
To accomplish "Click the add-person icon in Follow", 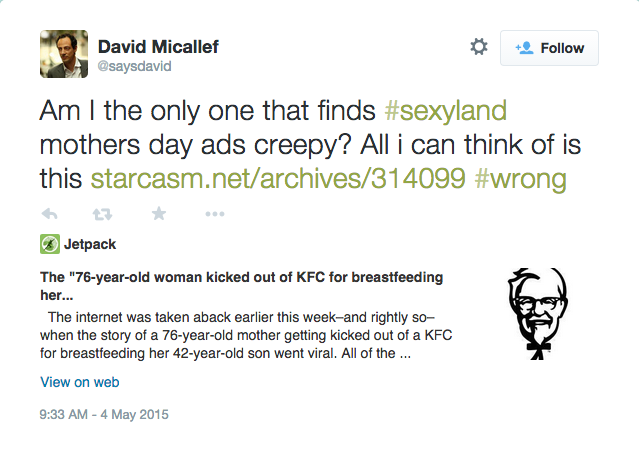I will (x=524, y=48).
